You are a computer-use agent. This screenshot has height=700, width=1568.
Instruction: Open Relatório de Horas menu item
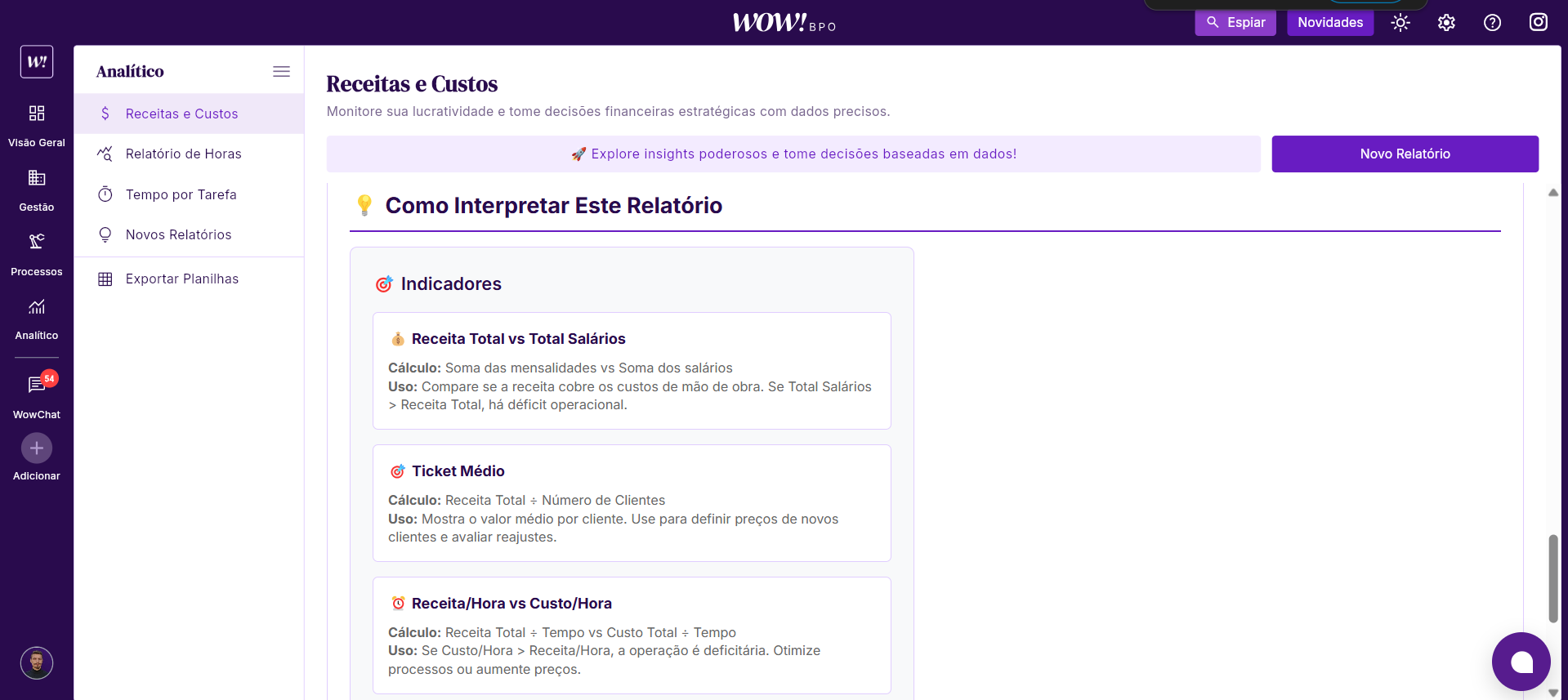183,154
